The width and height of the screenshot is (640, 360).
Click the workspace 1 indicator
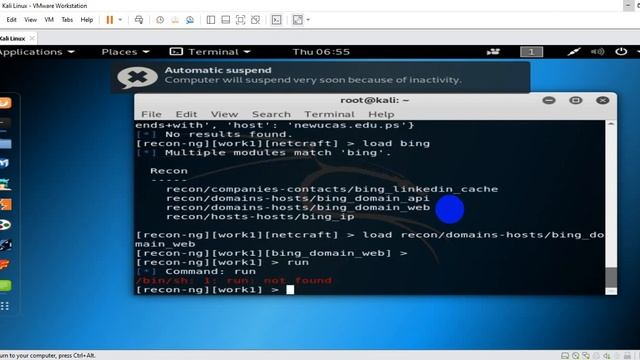(x=531, y=52)
